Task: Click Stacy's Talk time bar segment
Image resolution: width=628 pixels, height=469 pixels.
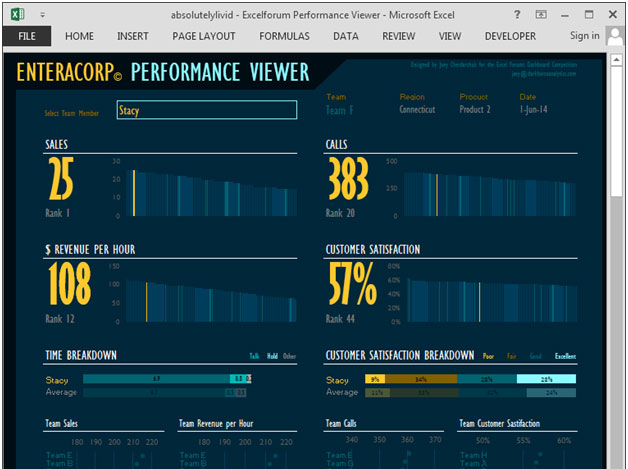Action: pos(156,379)
